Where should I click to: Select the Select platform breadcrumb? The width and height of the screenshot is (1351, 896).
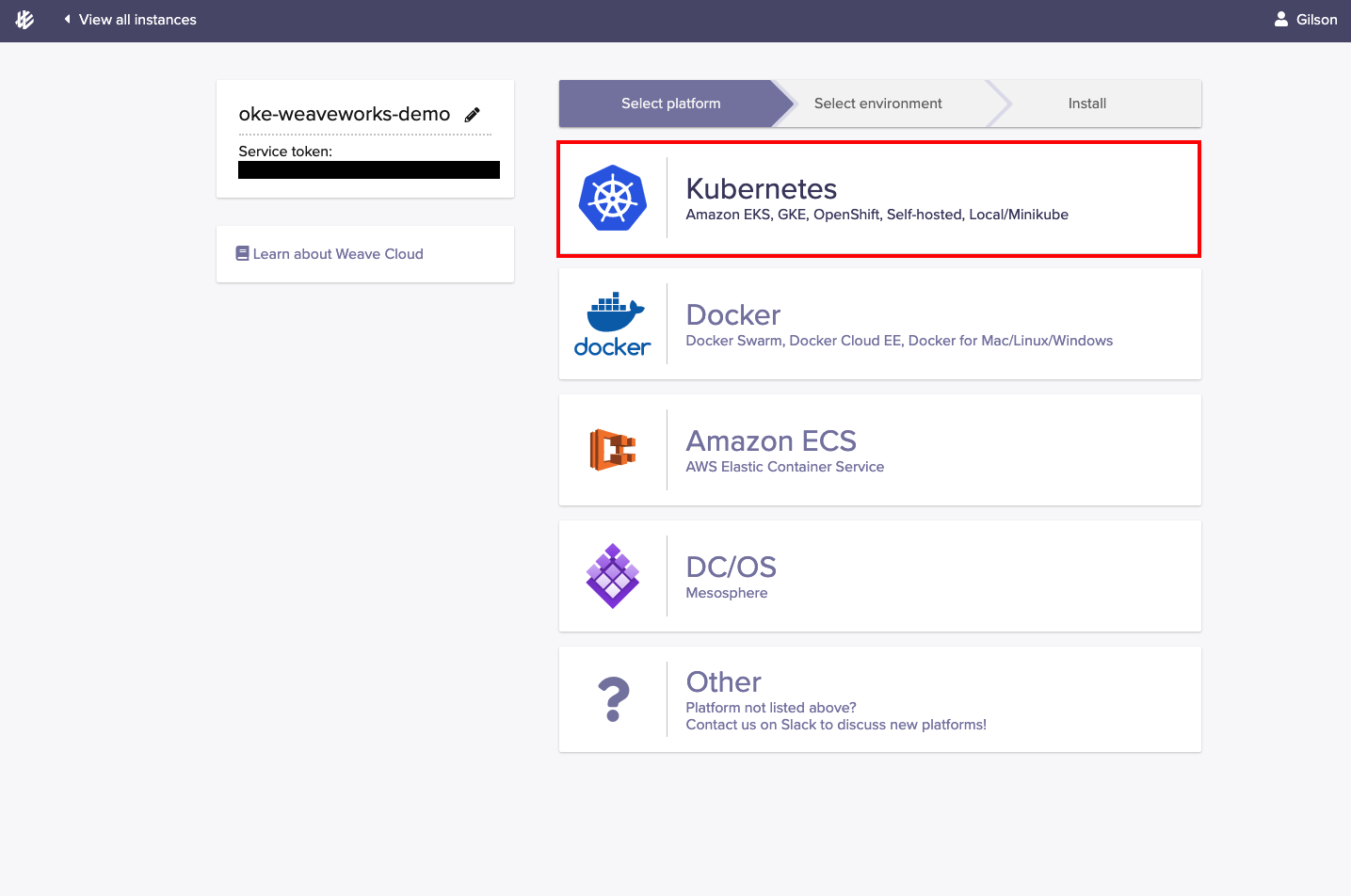pos(670,104)
